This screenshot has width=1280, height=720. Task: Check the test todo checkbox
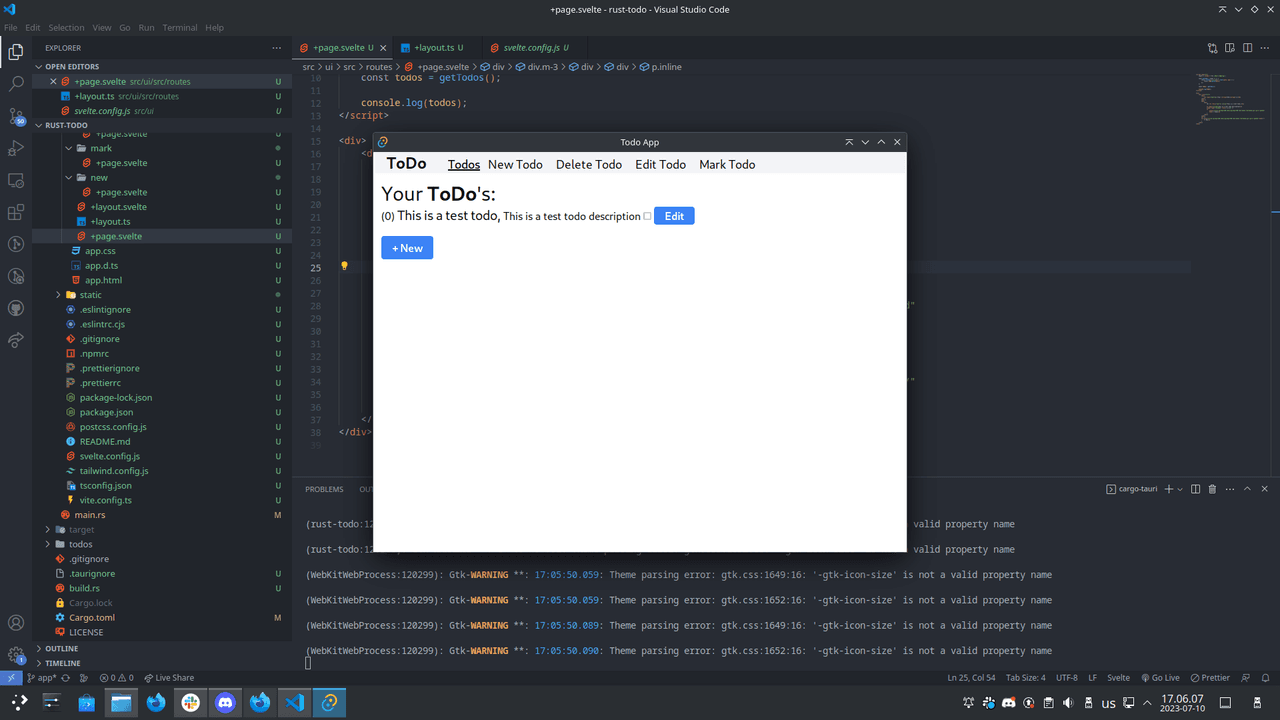pyautogui.click(x=647, y=216)
